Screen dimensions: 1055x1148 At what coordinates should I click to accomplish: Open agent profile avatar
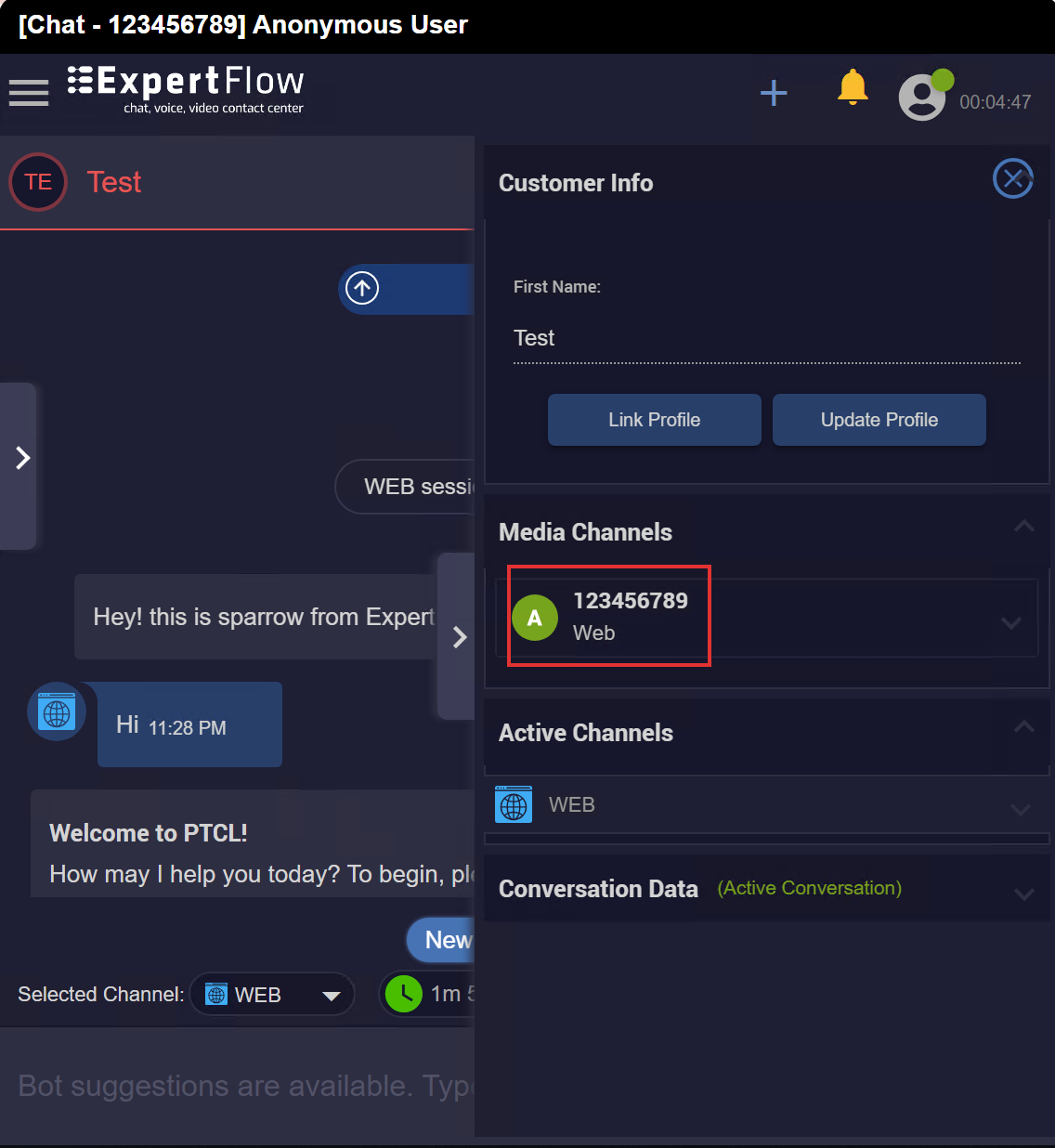[922, 97]
